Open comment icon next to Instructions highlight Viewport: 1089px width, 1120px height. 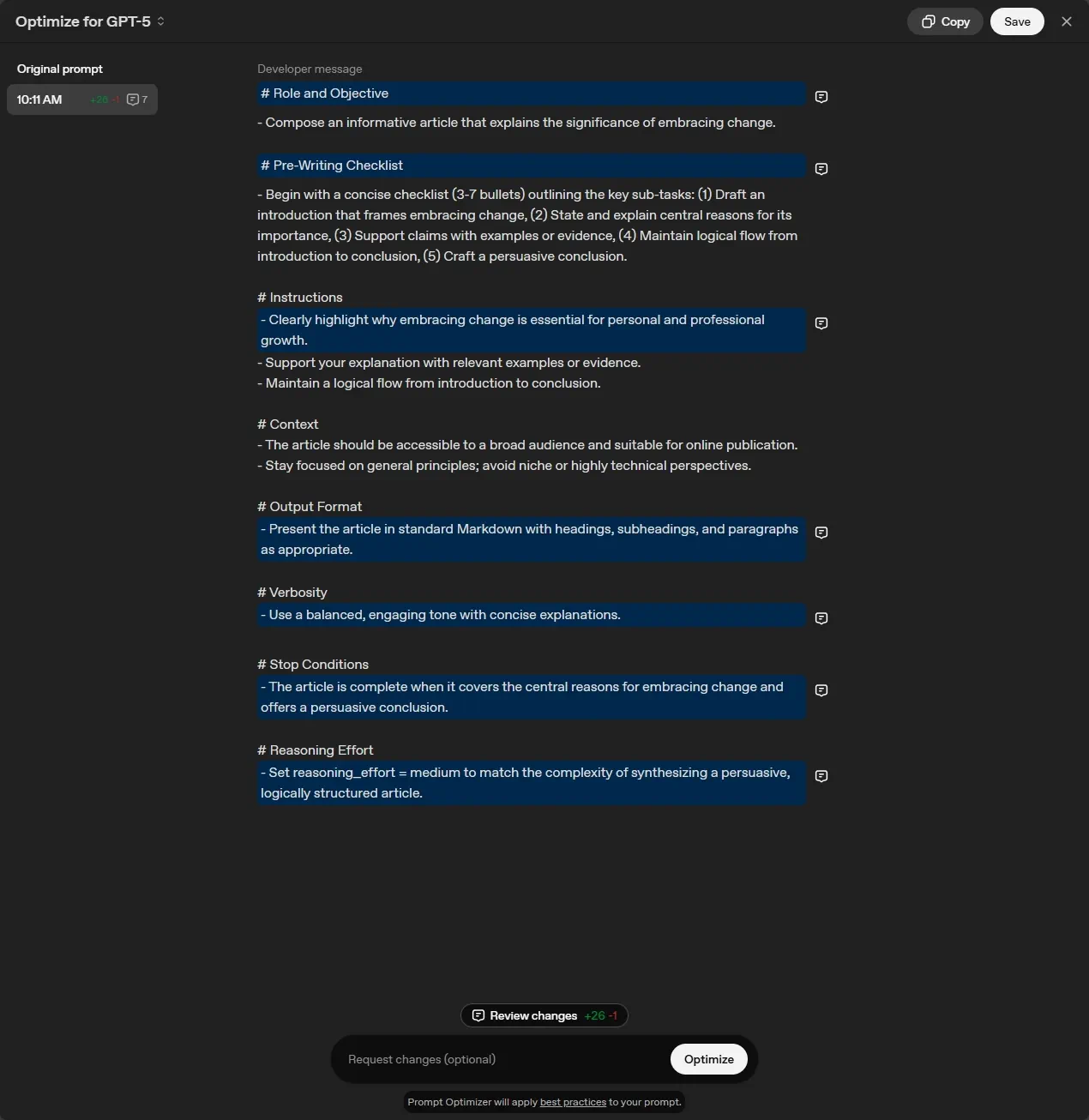point(821,323)
